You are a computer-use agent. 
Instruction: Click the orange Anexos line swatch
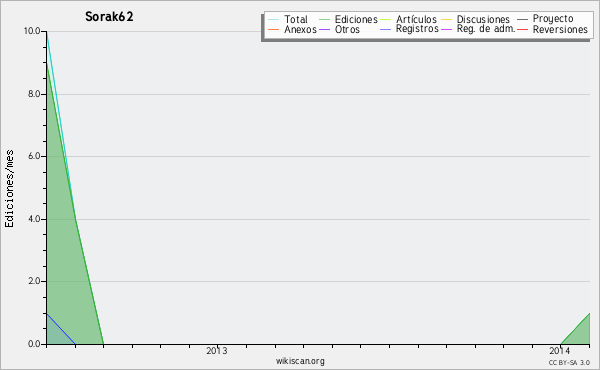[x=274, y=29]
